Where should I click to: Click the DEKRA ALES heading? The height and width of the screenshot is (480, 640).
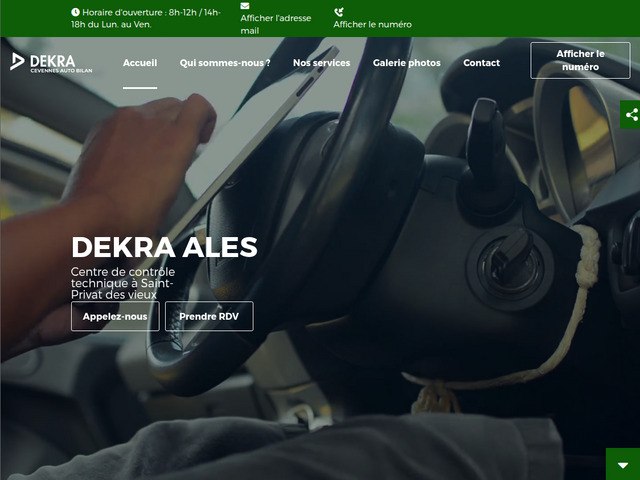(x=164, y=247)
